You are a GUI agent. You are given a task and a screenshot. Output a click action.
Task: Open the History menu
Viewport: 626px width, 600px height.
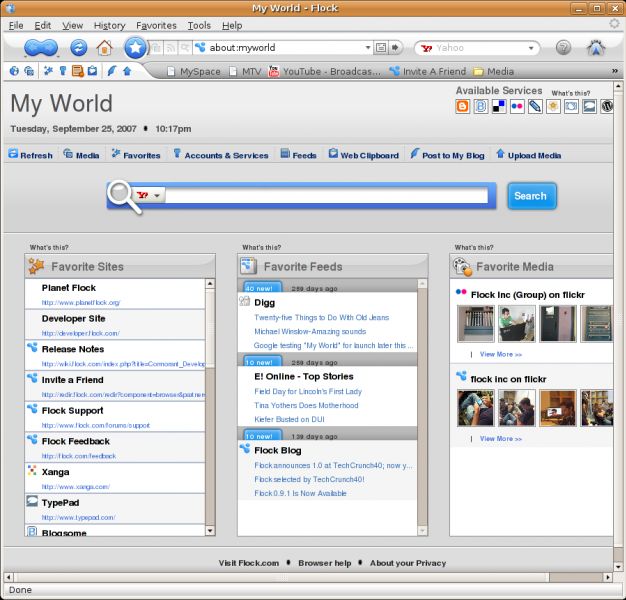pos(109,26)
